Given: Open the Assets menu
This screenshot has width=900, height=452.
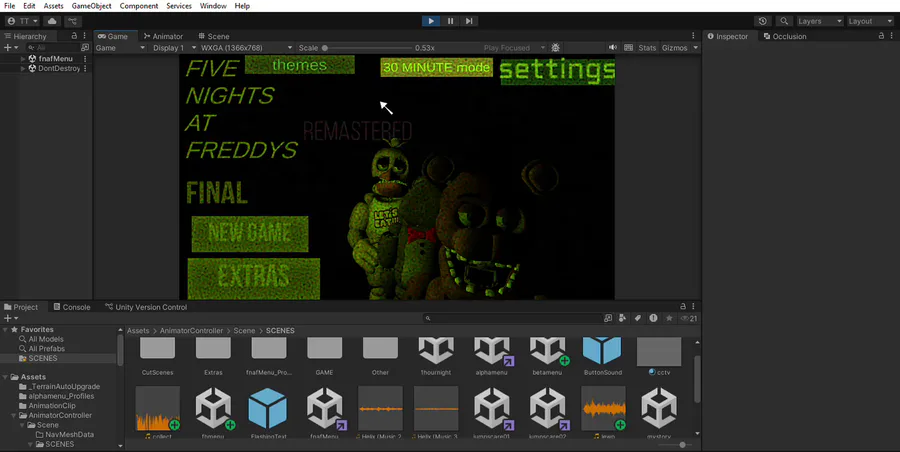Looking at the screenshot, I should click(53, 6).
